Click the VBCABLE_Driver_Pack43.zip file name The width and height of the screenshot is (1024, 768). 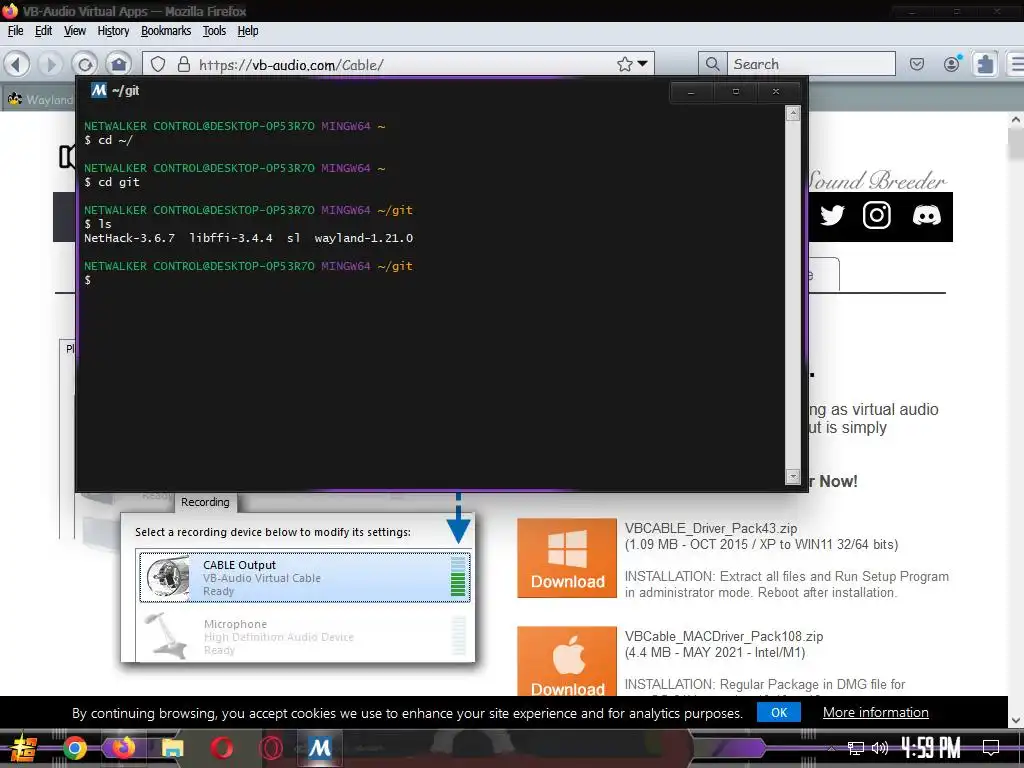click(x=711, y=528)
